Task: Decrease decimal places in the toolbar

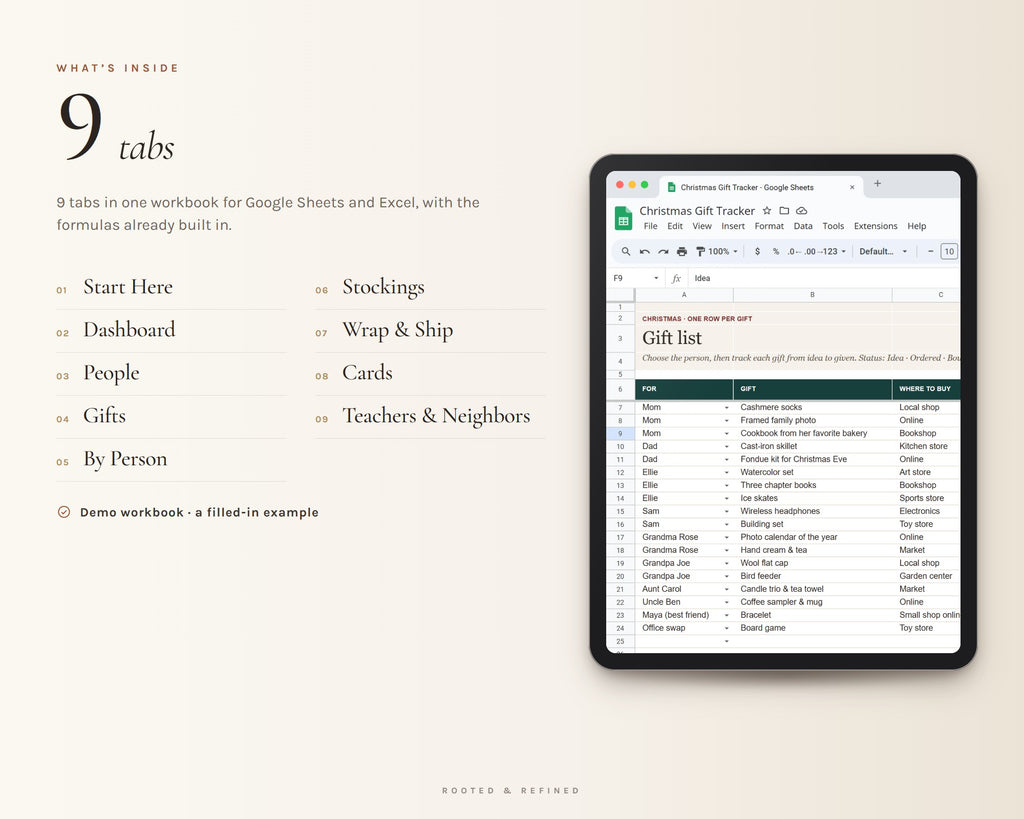Action: point(794,251)
